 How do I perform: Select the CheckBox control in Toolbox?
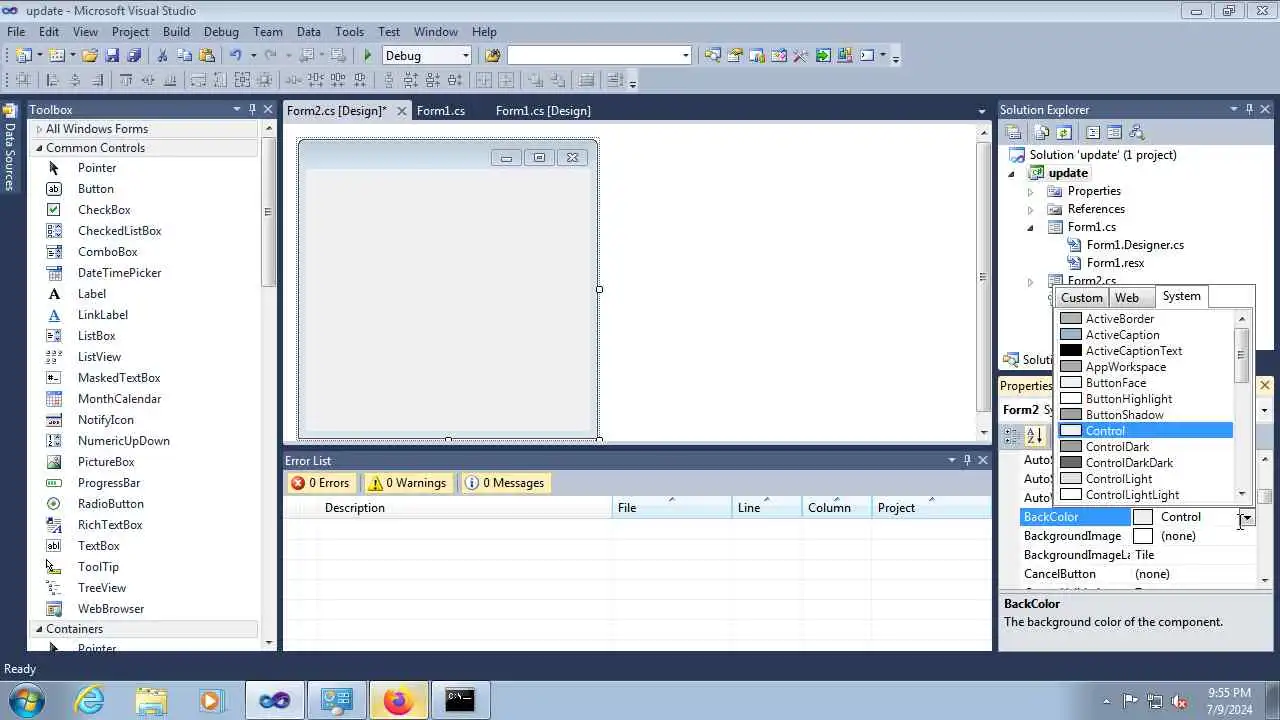[104, 210]
